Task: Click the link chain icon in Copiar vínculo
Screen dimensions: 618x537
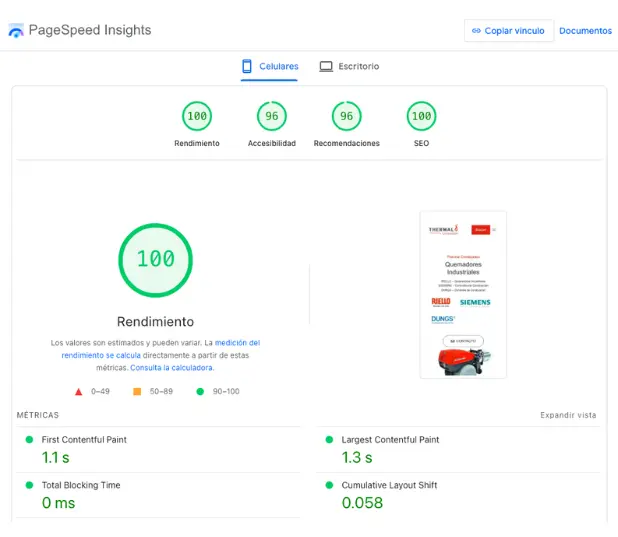Action: pos(476,31)
